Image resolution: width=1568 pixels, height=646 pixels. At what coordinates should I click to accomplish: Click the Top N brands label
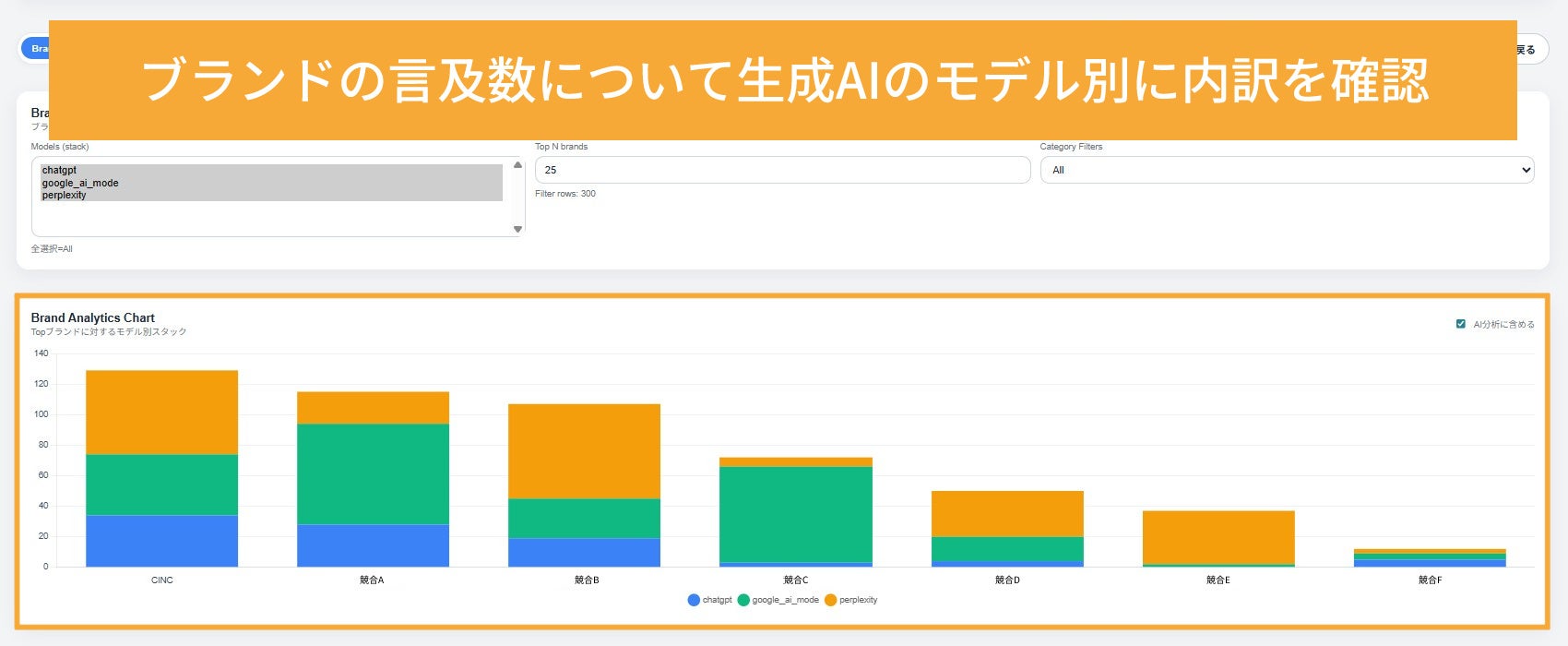561,147
